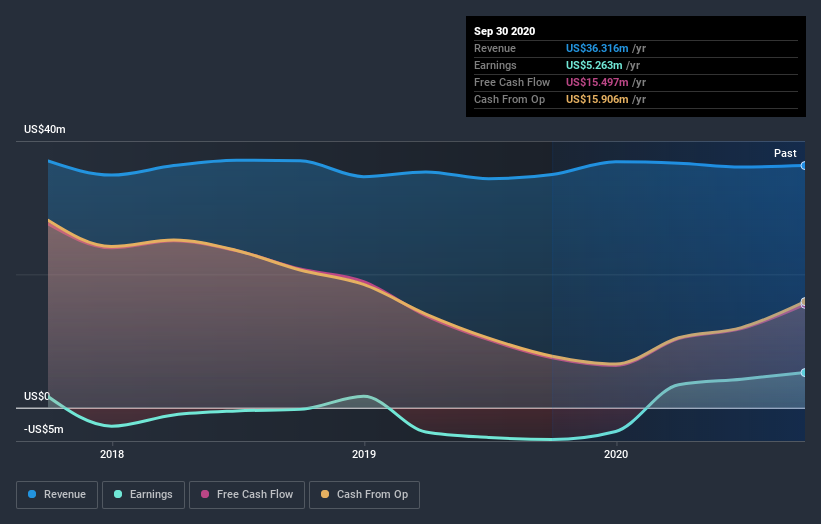
Task: Click the -US$5m y-axis label
Action: [43, 429]
